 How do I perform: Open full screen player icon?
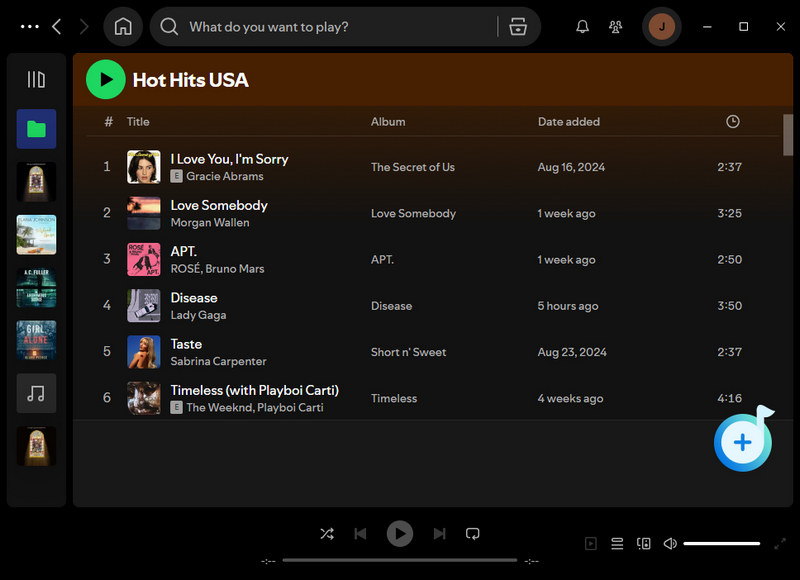point(780,544)
